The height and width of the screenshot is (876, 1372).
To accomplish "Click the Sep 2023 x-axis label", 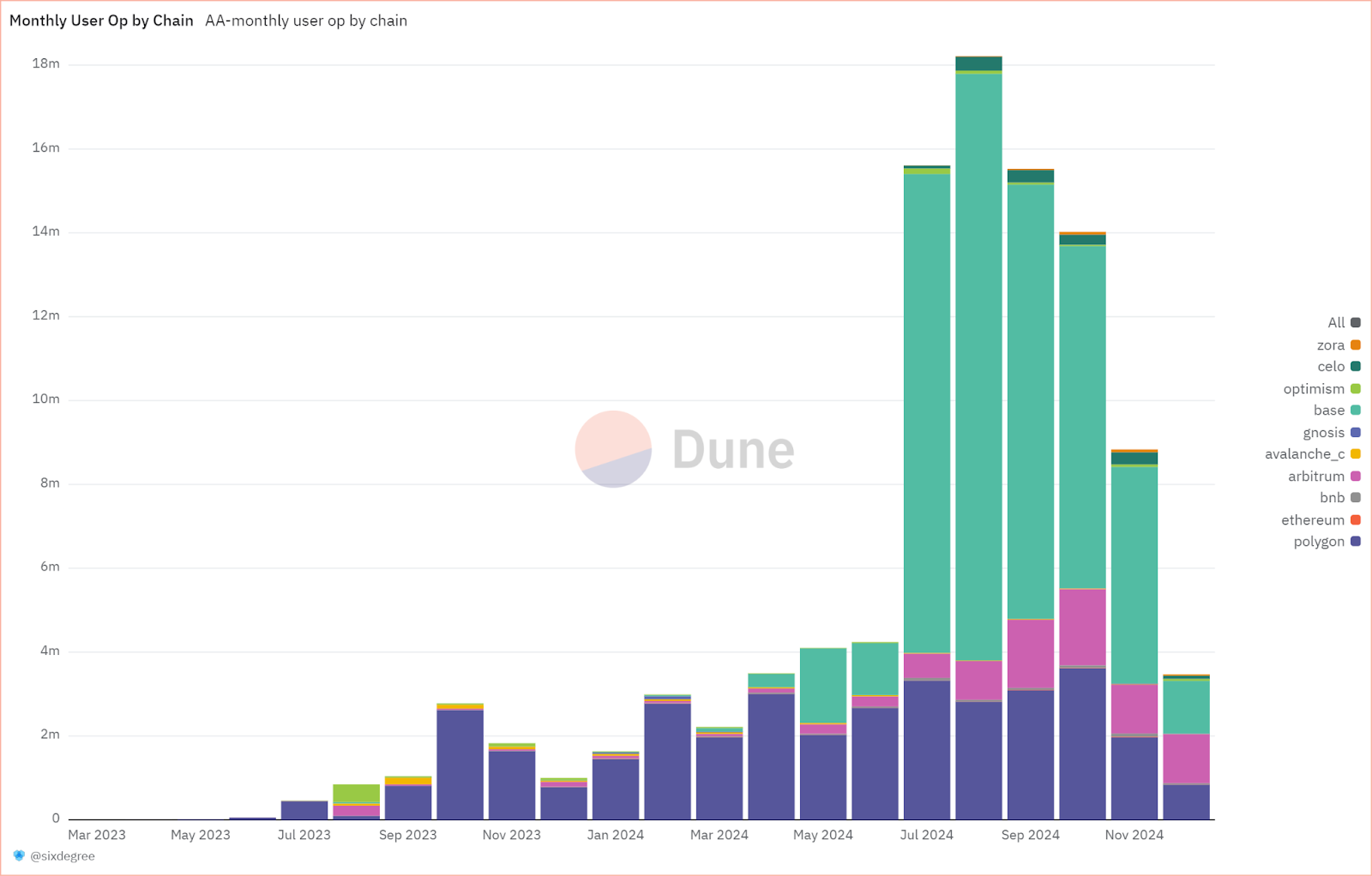I will point(408,835).
